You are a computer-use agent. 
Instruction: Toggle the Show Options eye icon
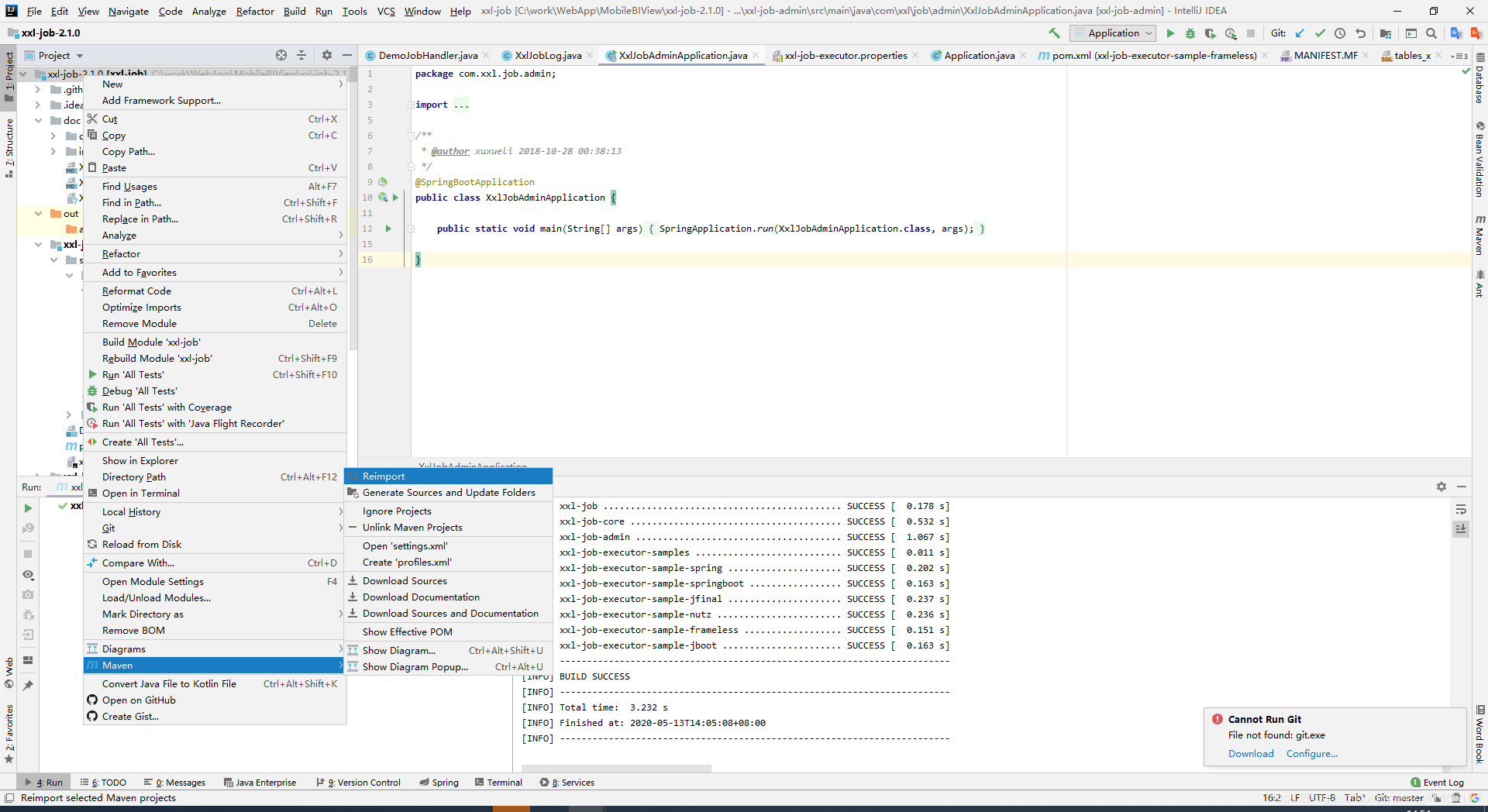pyautogui.click(x=28, y=575)
